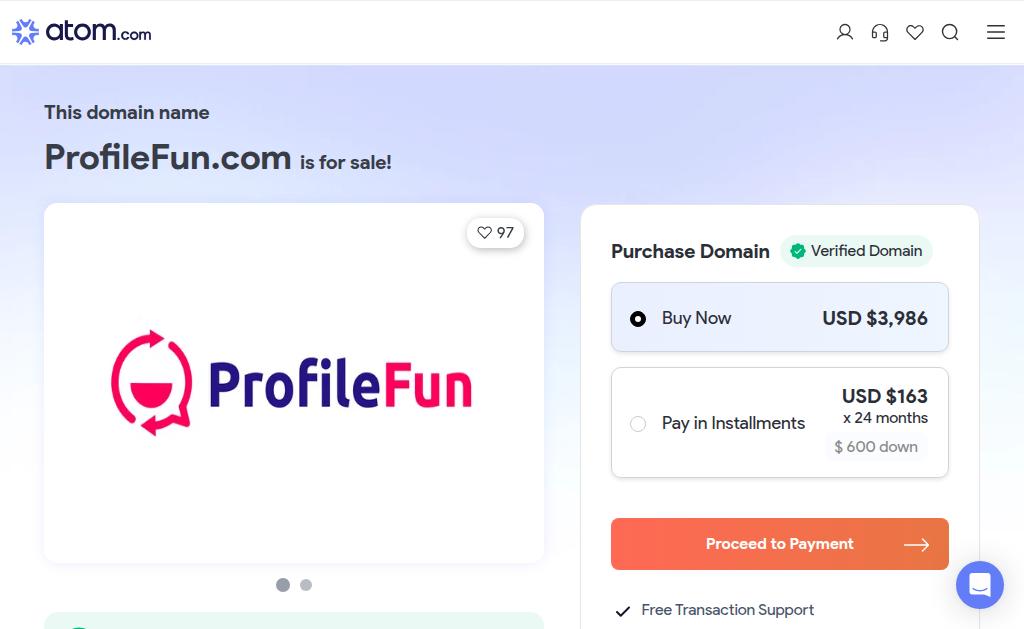This screenshot has height=629, width=1024.
Task: Click the Verified Domain label
Action: [x=866, y=251]
